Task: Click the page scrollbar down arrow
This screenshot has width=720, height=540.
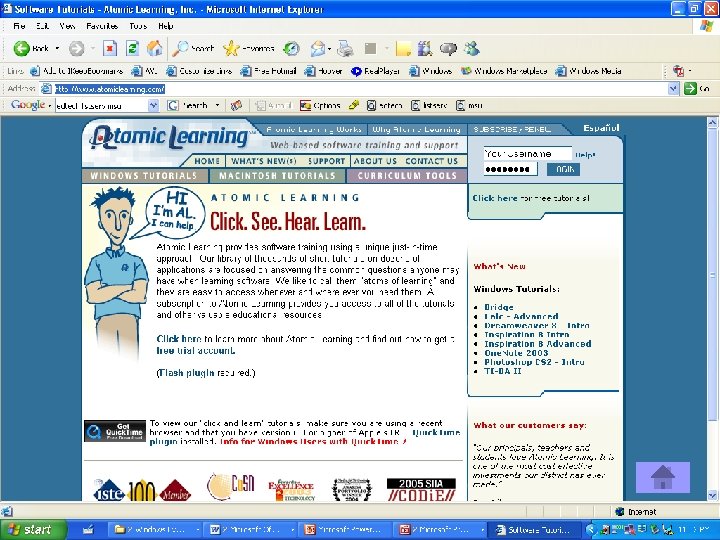Action: 712,495
